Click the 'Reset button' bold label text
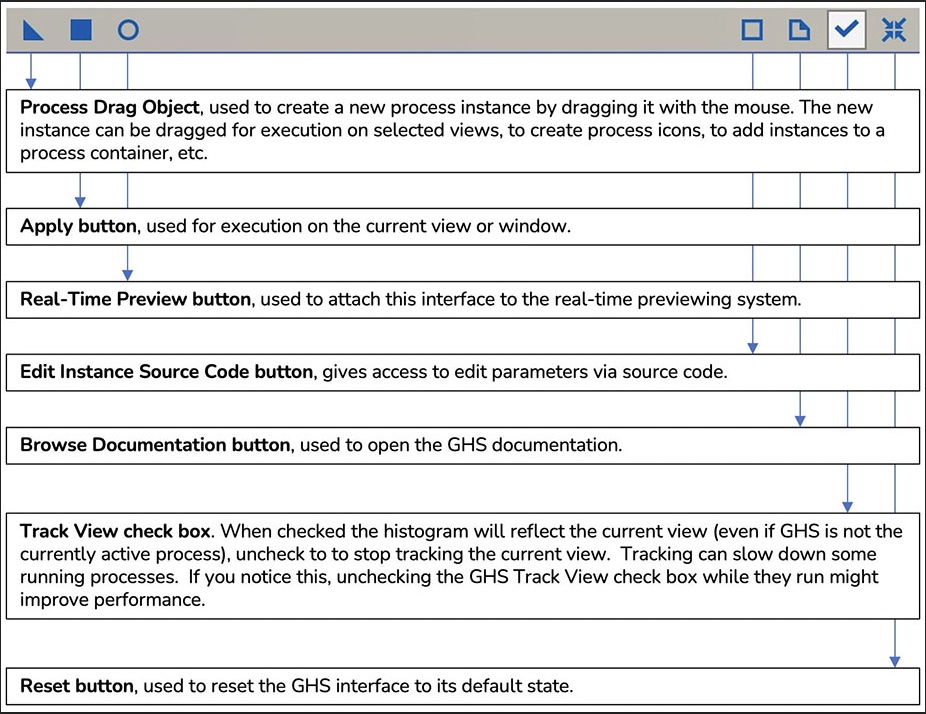Image resolution: width=926 pixels, height=714 pixels. [x=76, y=686]
